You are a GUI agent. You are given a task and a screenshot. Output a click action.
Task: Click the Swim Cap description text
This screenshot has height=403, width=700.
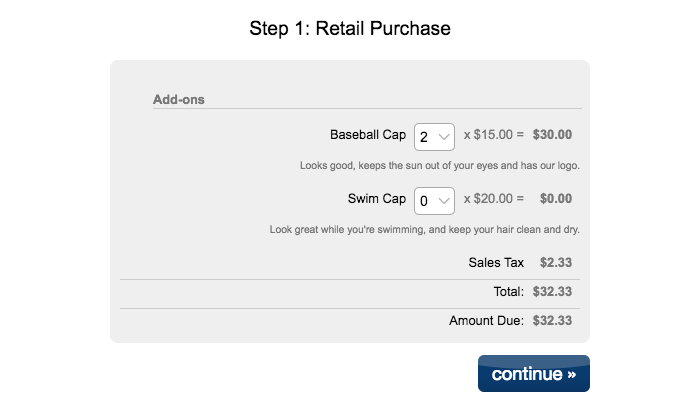point(425,230)
